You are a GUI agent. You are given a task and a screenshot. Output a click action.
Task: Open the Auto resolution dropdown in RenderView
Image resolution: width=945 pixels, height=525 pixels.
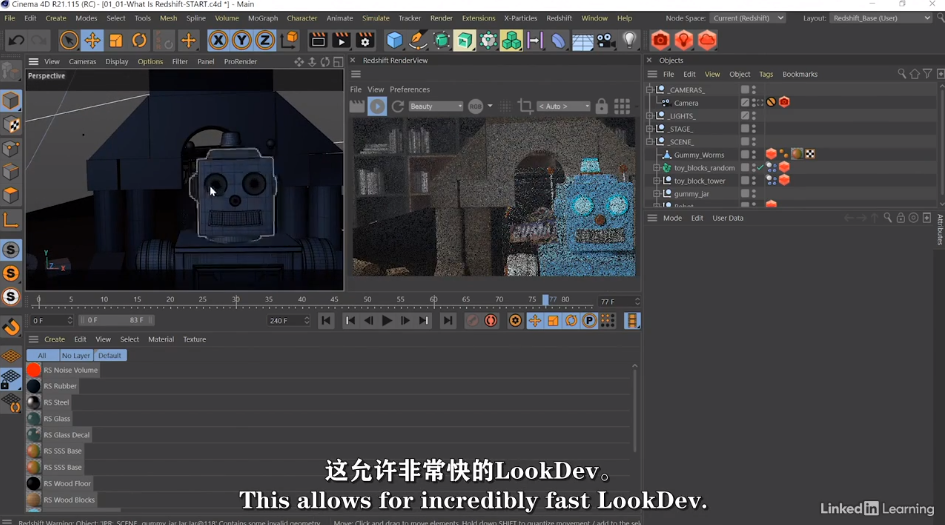[564, 106]
